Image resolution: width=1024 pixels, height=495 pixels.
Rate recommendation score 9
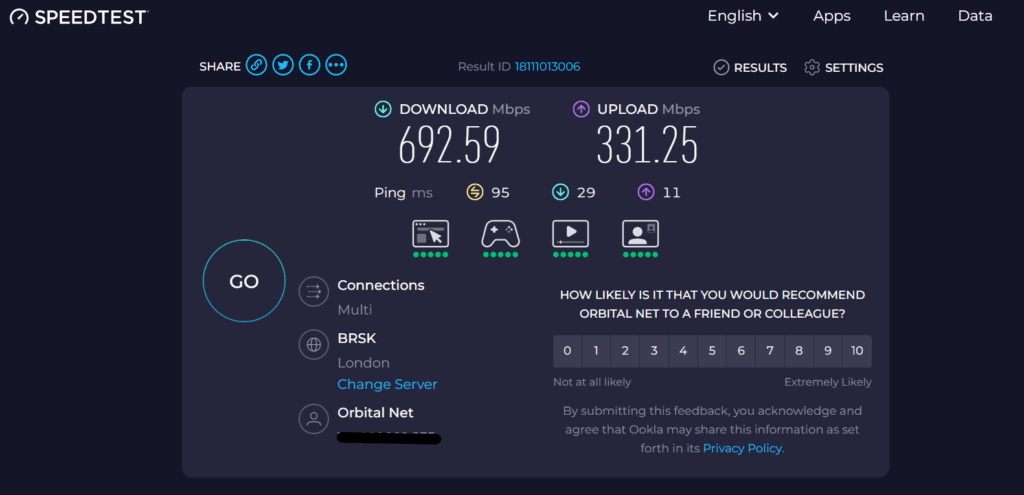pos(827,351)
